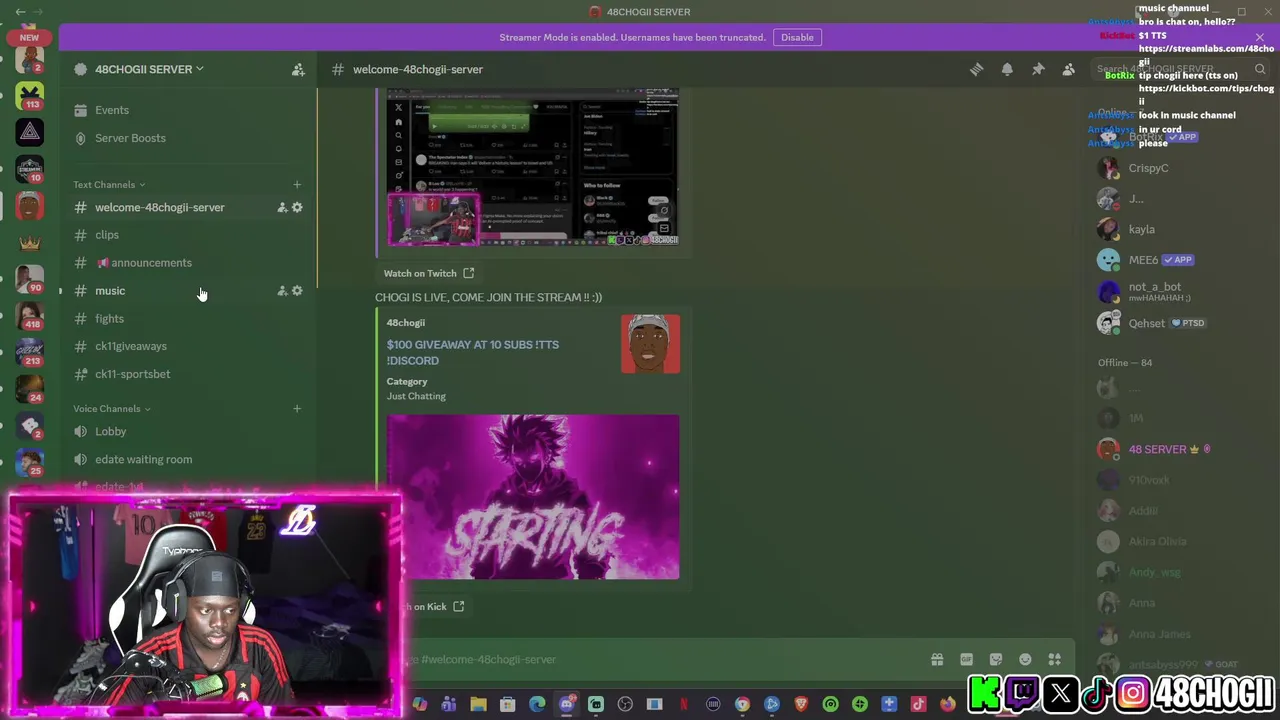
Task: Toggle member list icon in header
Action: point(1068,69)
